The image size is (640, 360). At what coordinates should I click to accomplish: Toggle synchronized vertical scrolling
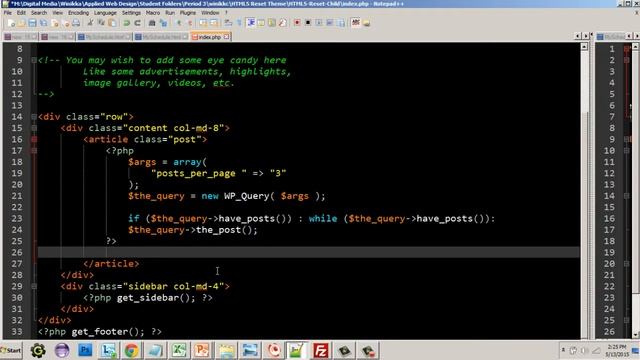click(x=202, y=23)
